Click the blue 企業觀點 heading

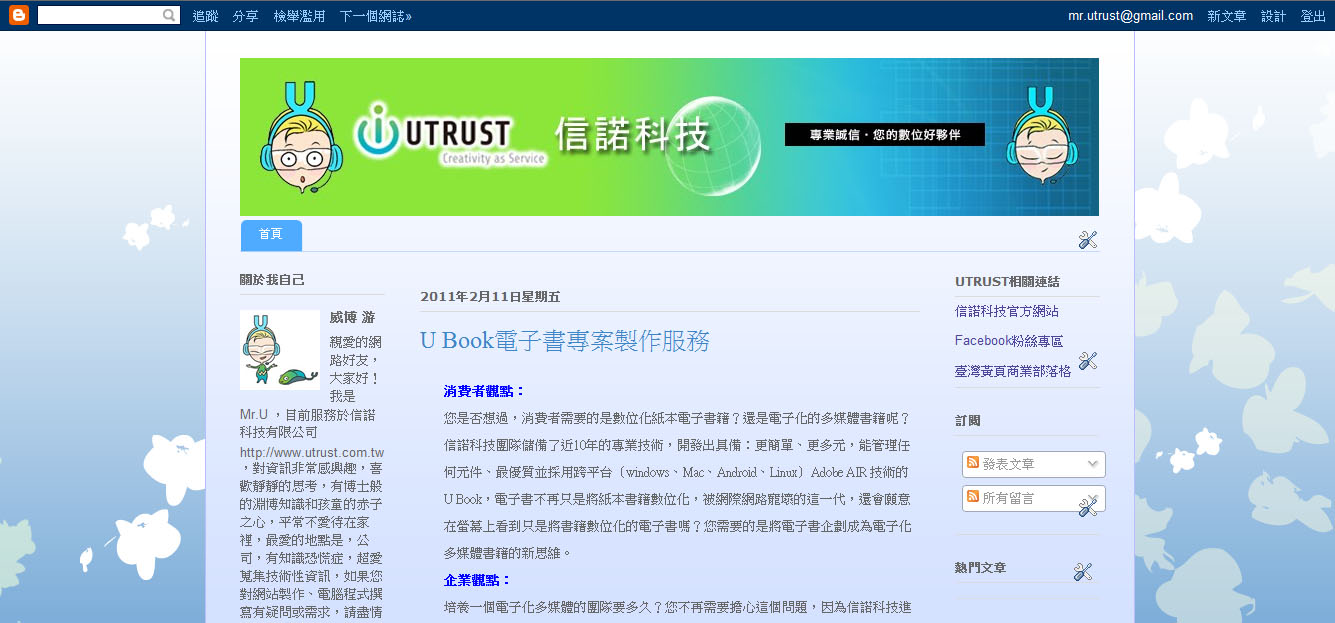[x=478, y=580]
